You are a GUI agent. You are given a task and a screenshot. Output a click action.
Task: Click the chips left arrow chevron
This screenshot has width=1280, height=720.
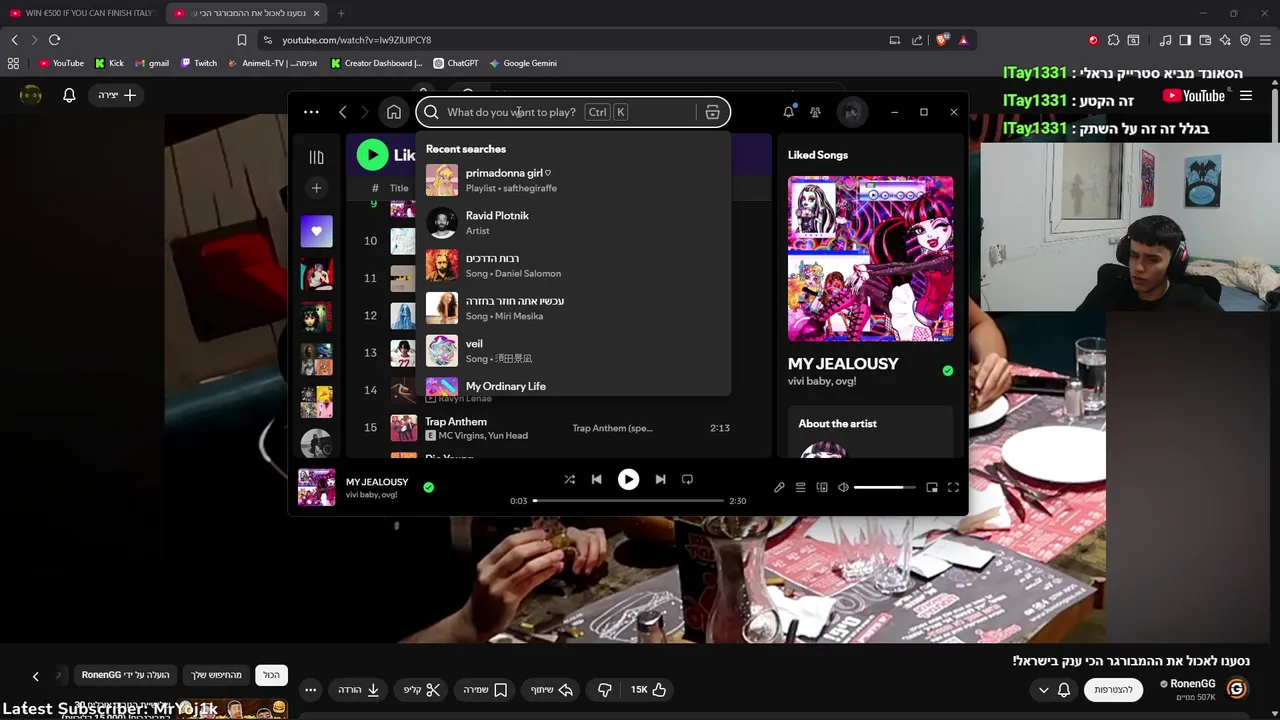point(35,676)
